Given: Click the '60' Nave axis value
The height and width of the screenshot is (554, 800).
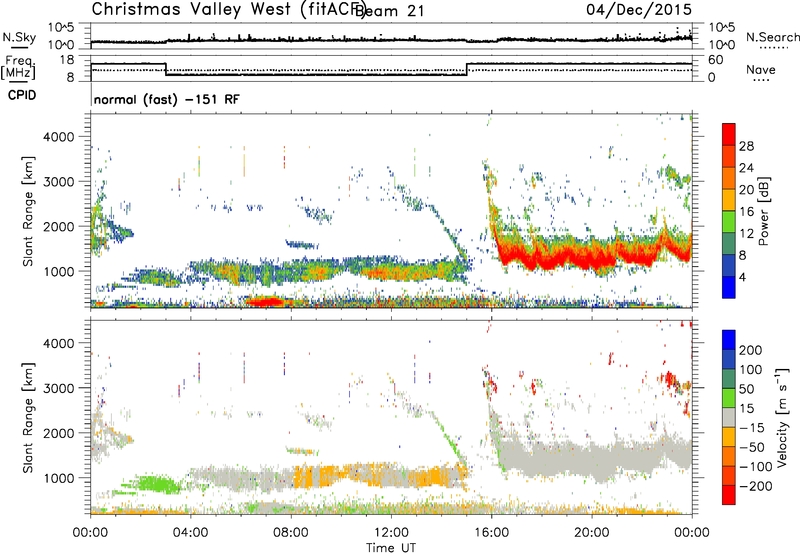Looking at the screenshot, I should tap(716, 60).
